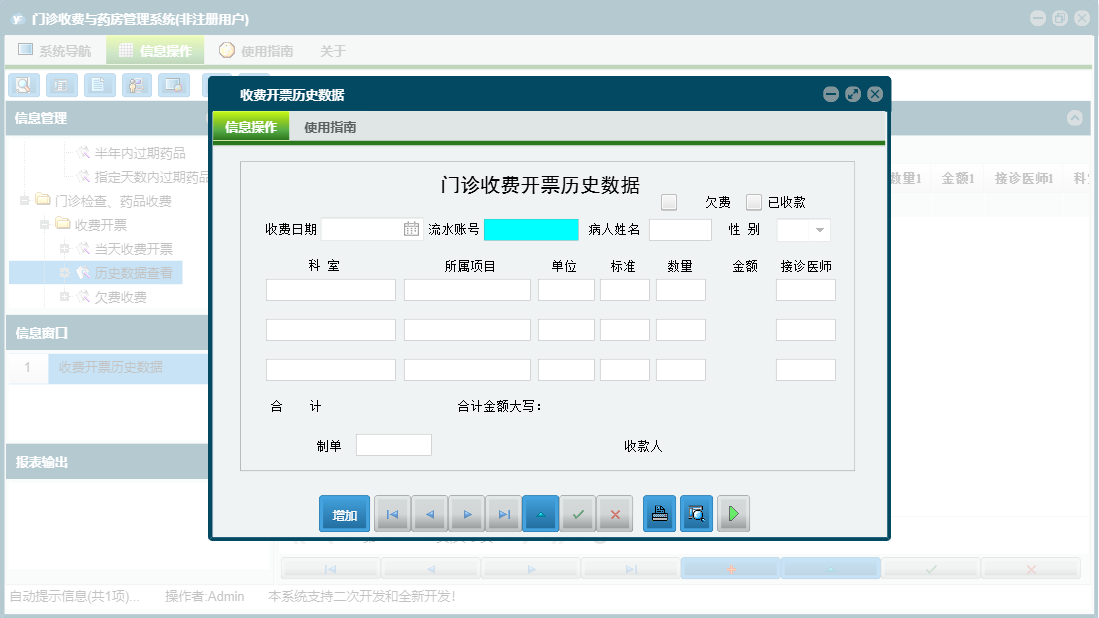Go to next record in dialog toolbar
The image size is (1099, 618).
[x=467, y=514]
